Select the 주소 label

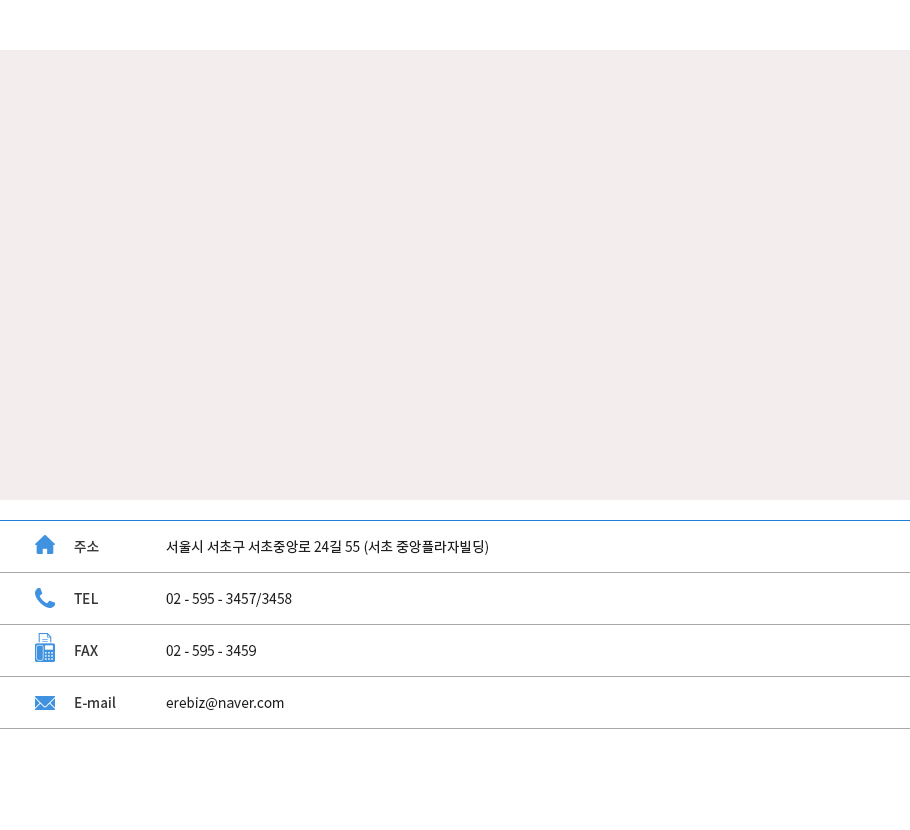[86, 547]
